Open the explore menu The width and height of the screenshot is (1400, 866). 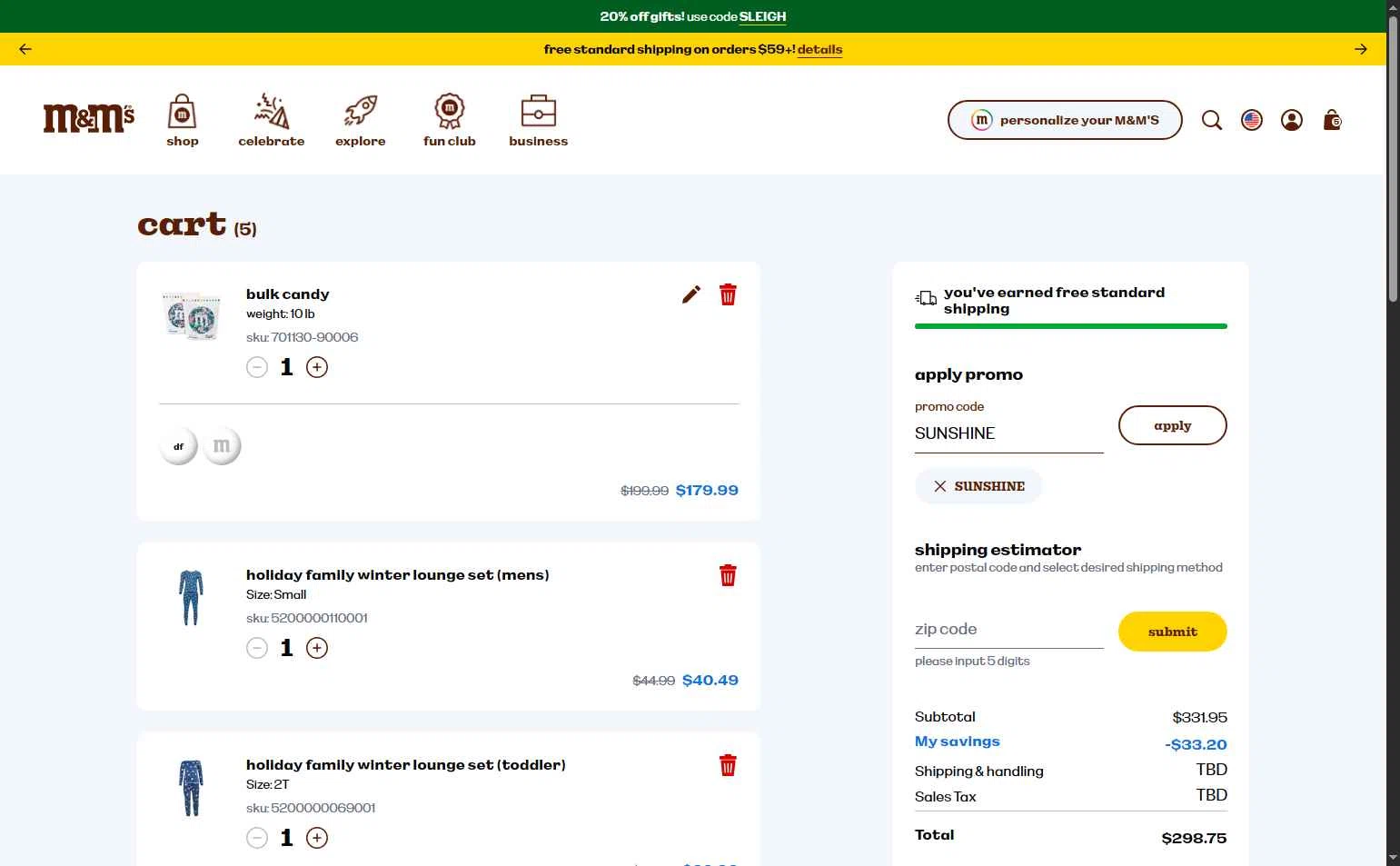pos(360,121)
